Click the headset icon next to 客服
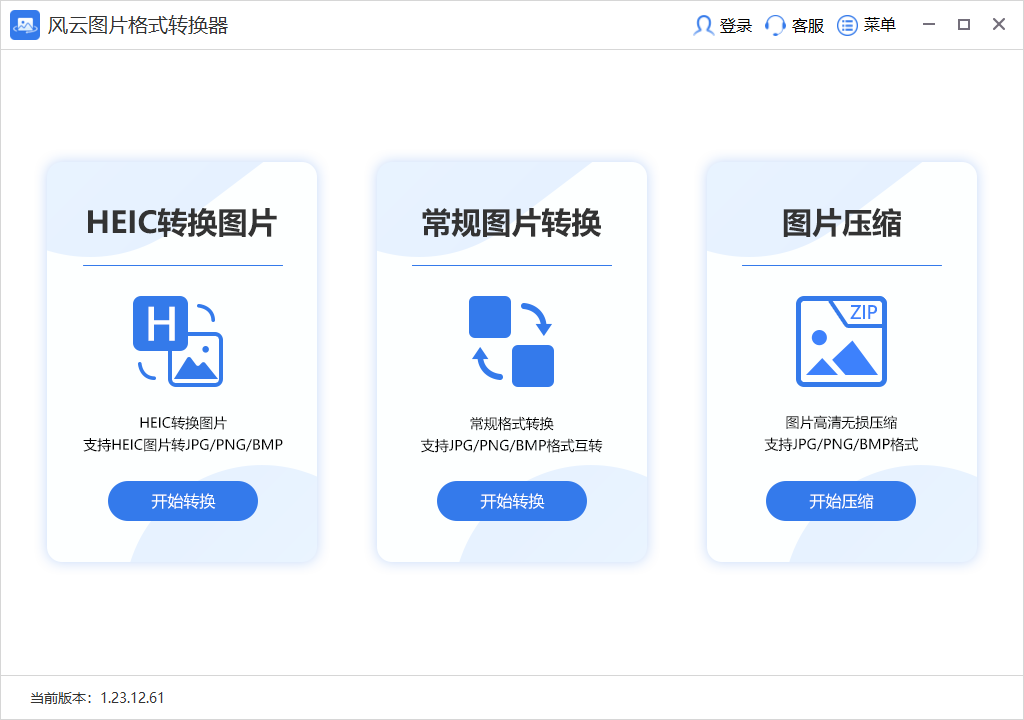 point(774,25)
